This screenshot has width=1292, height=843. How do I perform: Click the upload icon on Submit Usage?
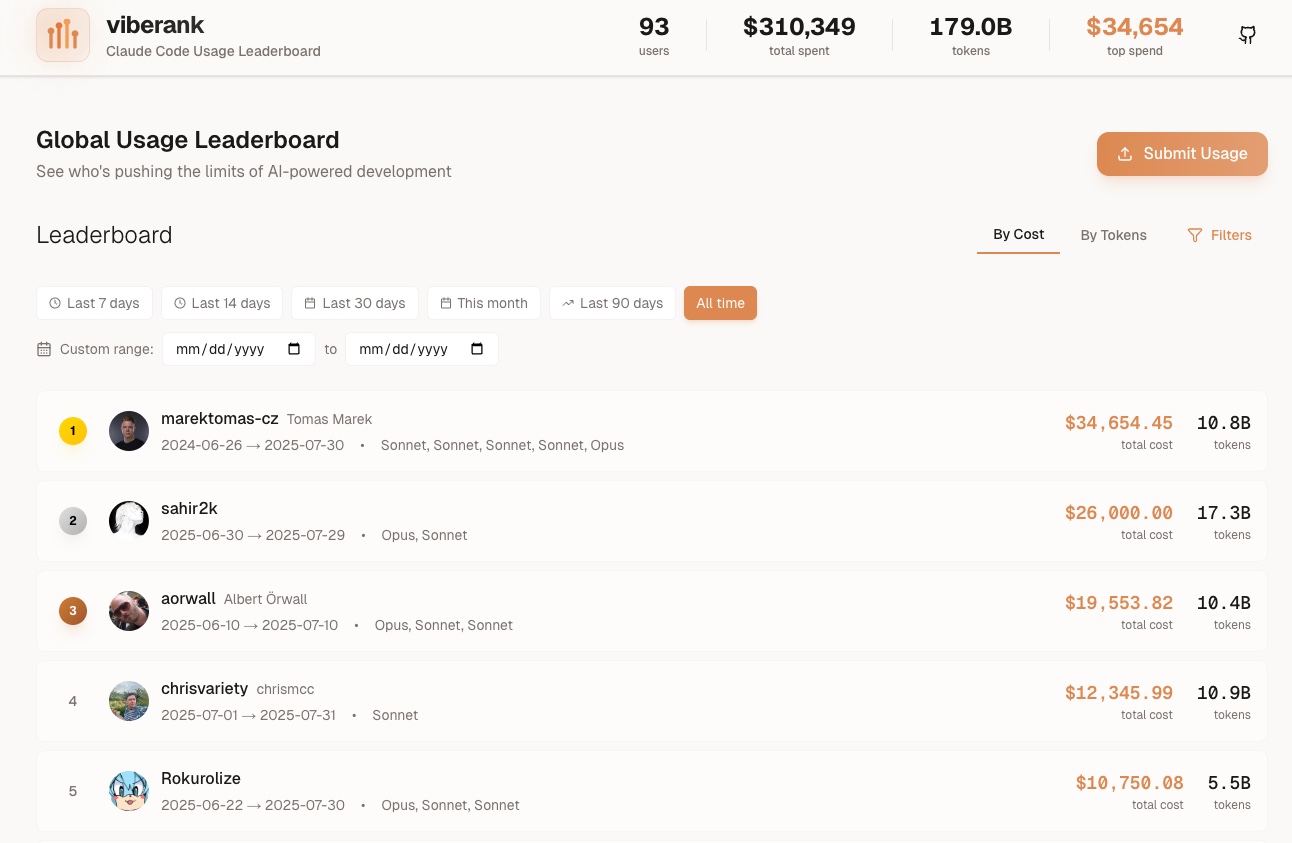pyautogui.click(x=1124, y=153)
